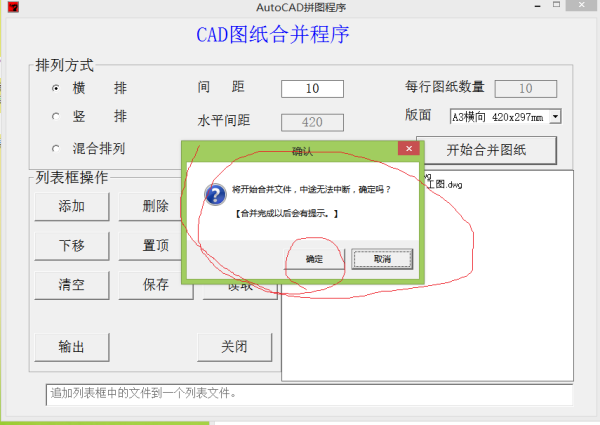This screenshot has height=425, width=600.
Task: Select the .dwg file entry in list box
Action: 444,185
